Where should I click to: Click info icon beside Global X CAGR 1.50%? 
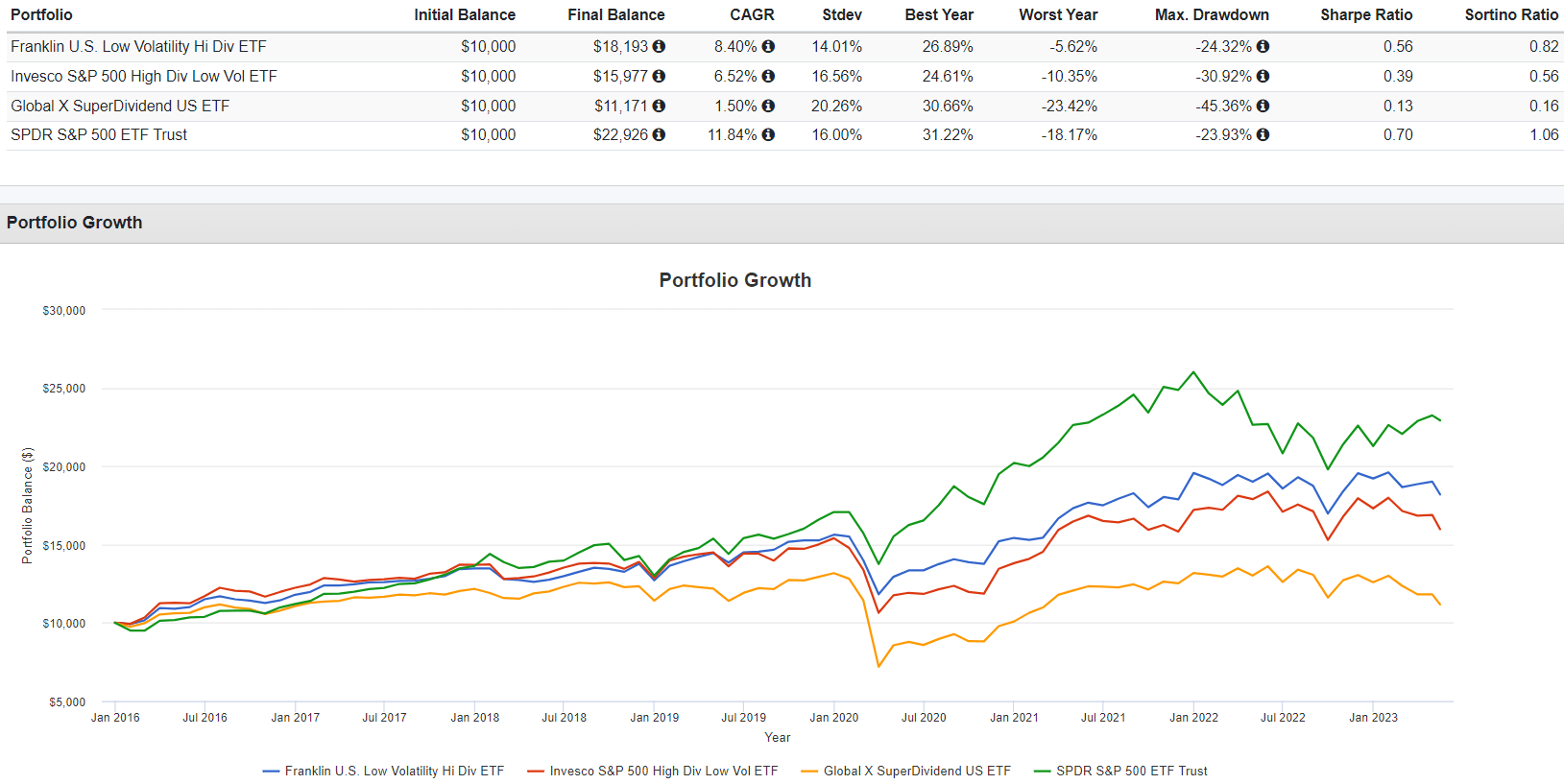point(768,106)
